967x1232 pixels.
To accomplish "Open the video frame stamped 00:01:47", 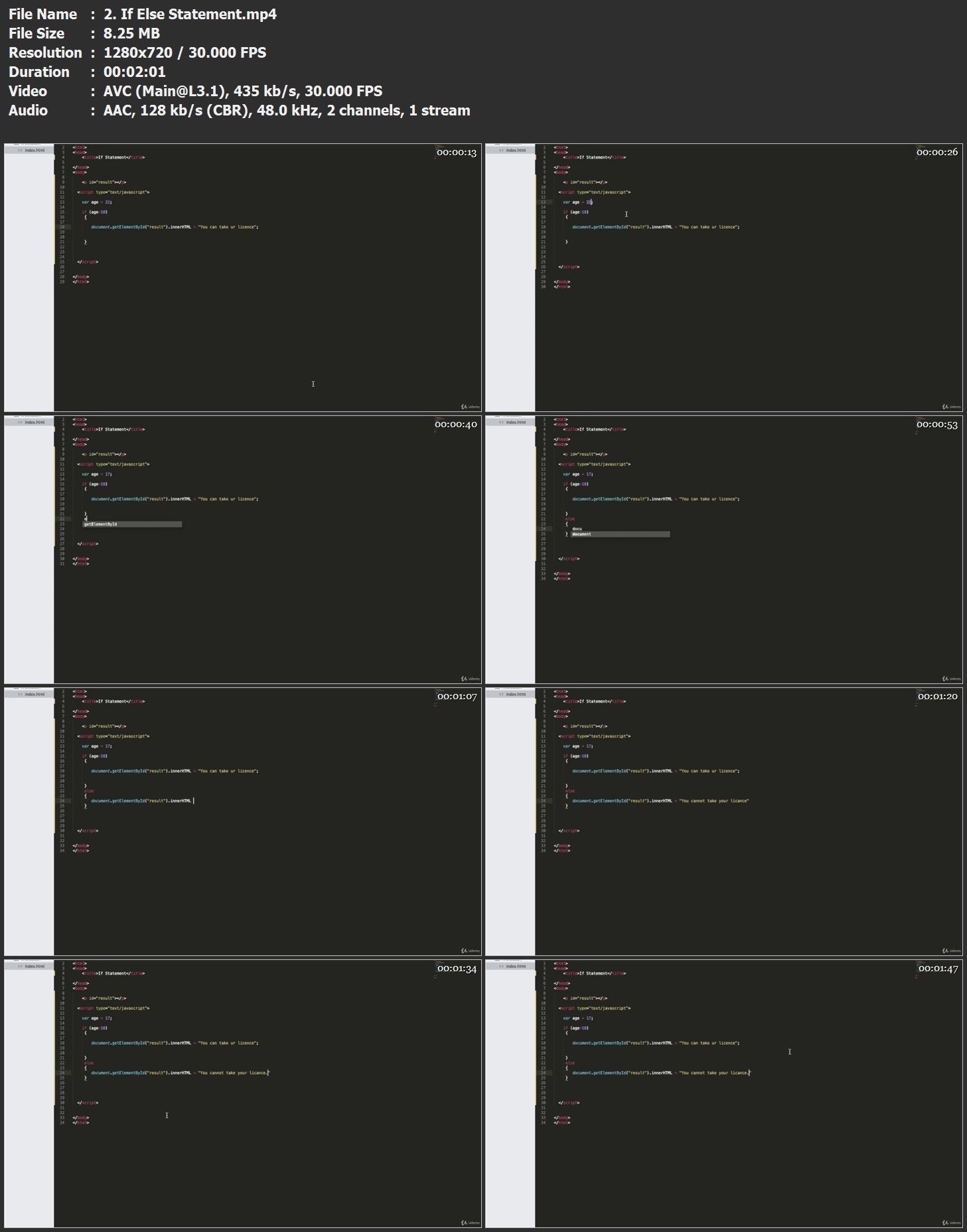I will [723, 1093].
